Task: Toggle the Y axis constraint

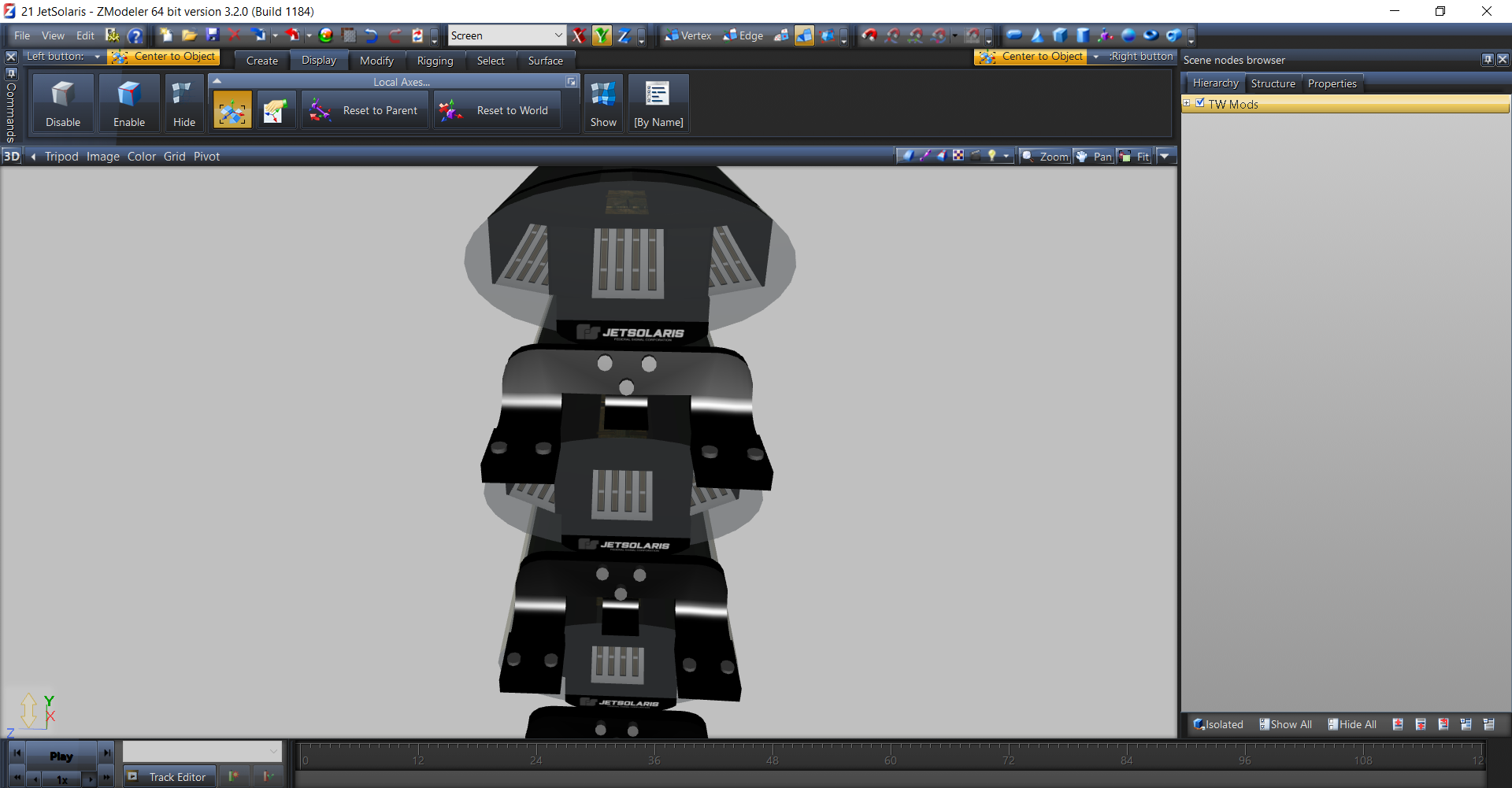Action: tap(602, 35)
